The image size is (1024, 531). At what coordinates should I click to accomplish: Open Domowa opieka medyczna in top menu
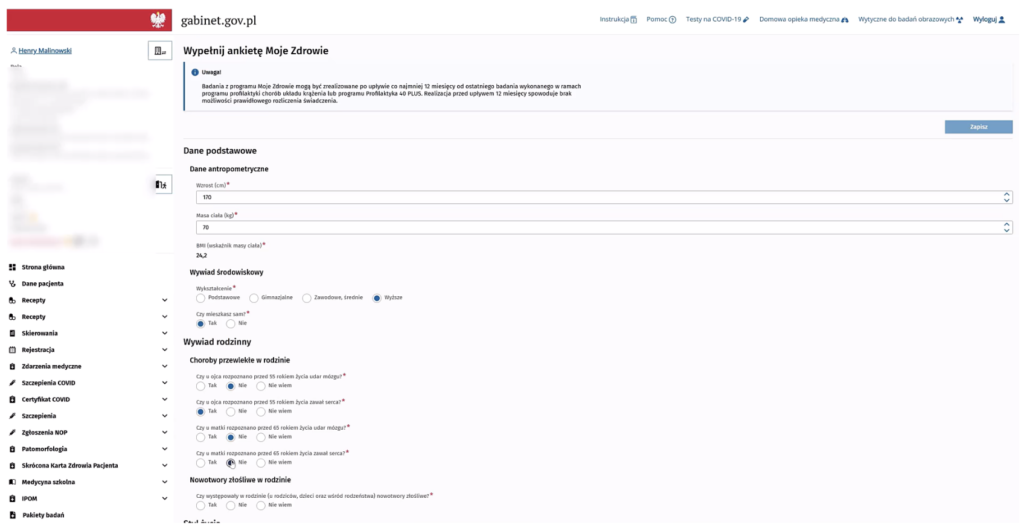tap(803, 20)
